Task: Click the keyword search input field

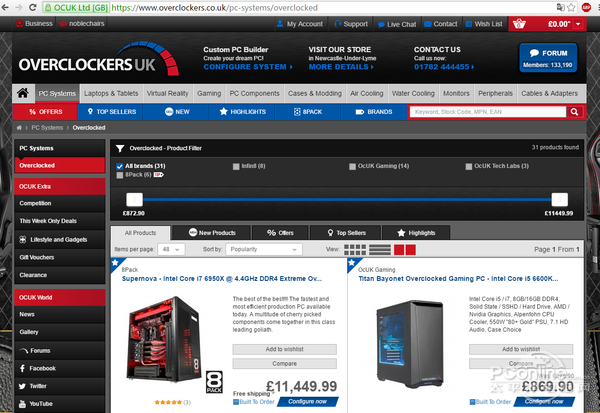Action: pos(488,112)
